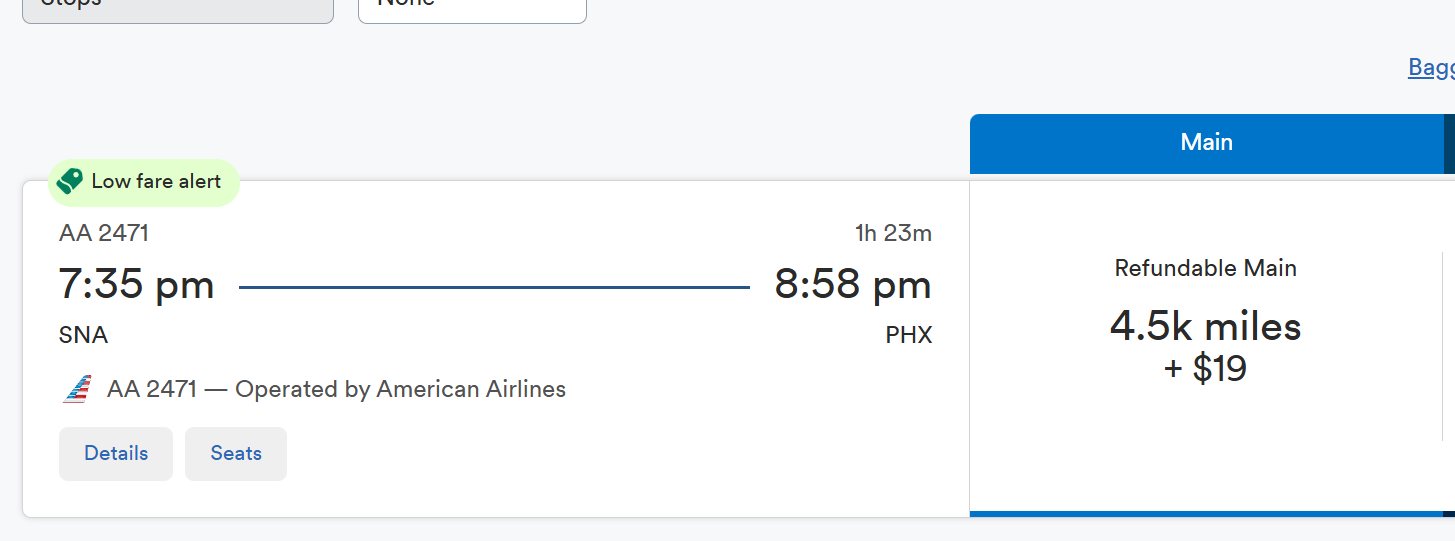
Task: Click the Operated by American Airlines text
Action: 400,389
